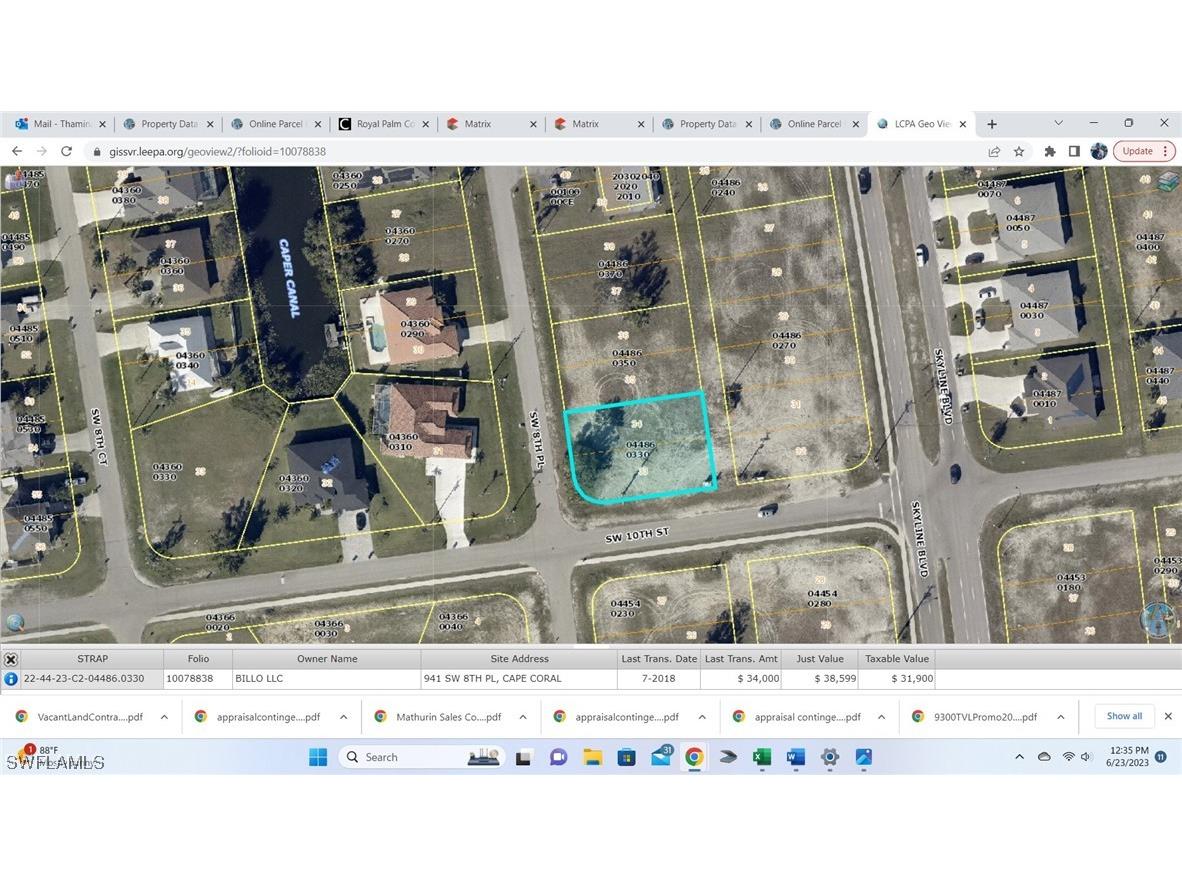
Task: Open the share icon in the address bar
Action: (994, 151)
